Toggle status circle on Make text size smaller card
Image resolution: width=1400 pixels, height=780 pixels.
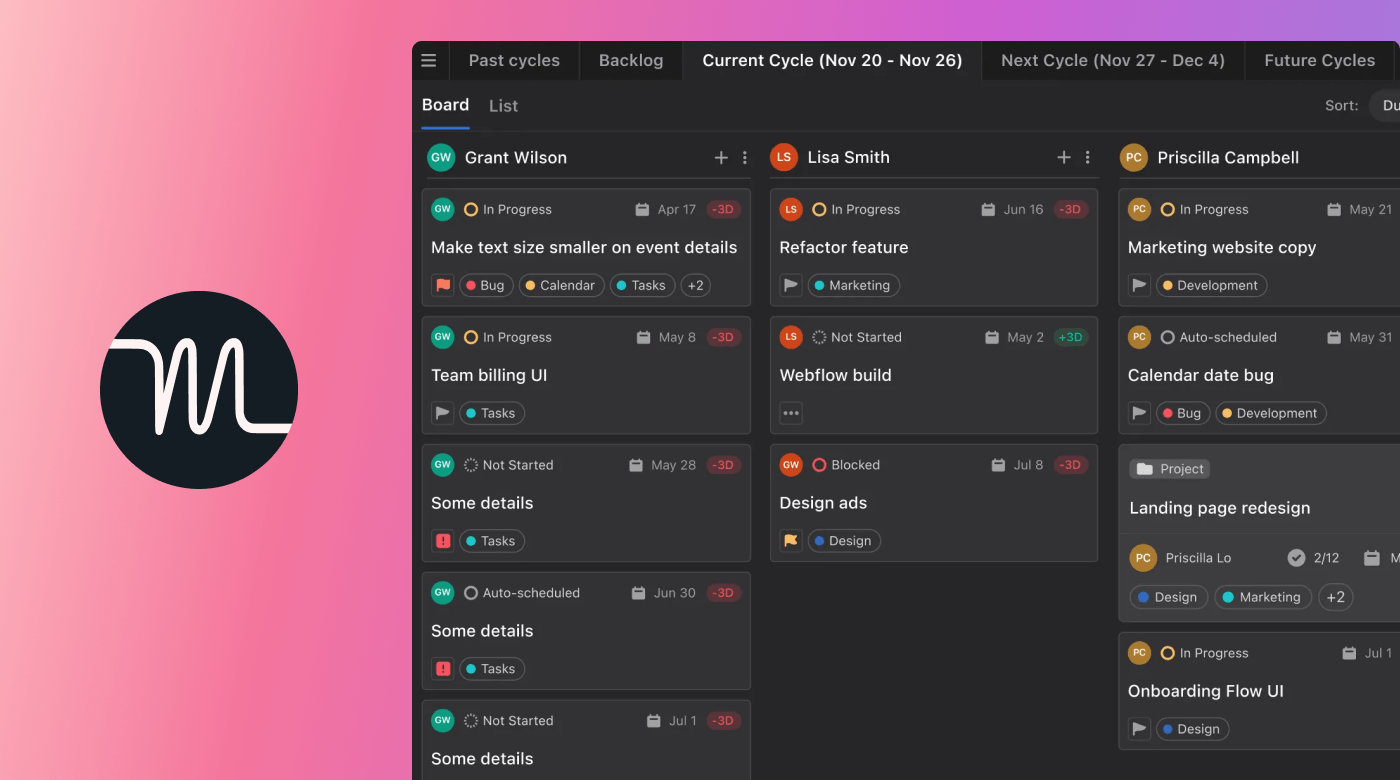tap(471, 209)
